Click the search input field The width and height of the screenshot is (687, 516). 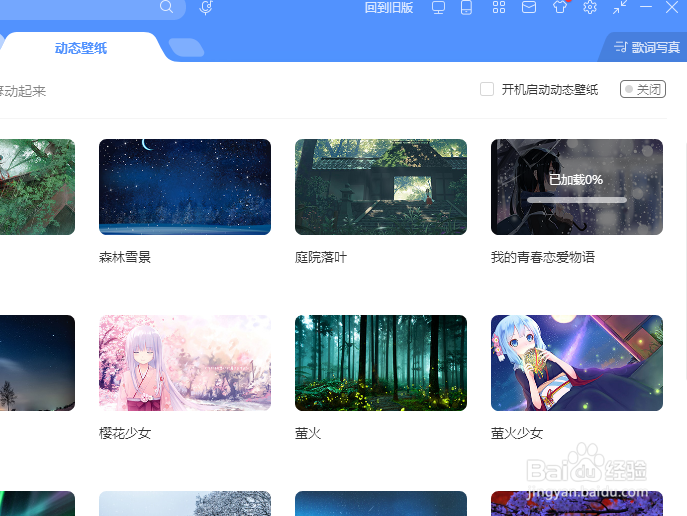point(92,8)
